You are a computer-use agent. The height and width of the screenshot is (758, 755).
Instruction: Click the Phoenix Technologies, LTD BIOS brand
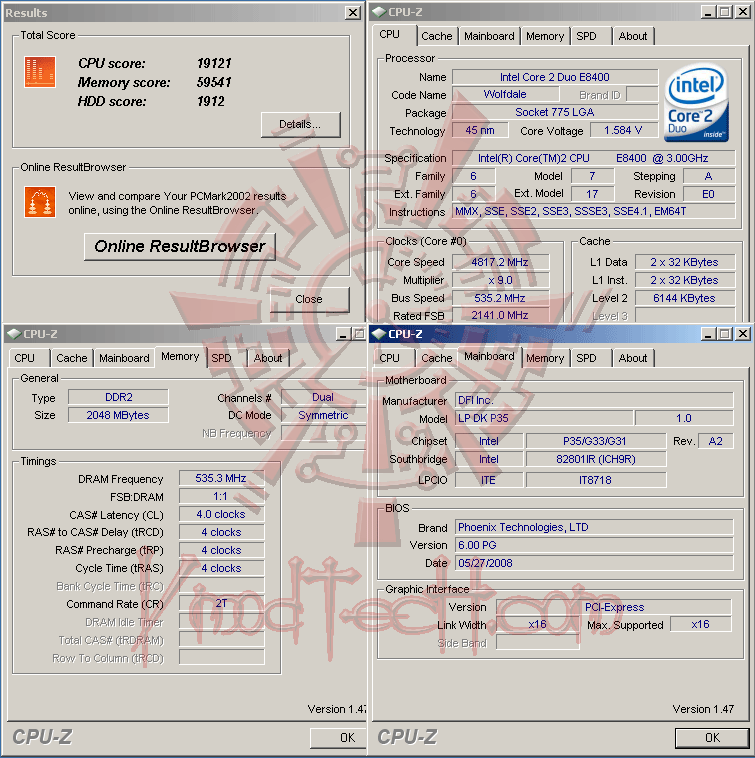coord(594,527)
